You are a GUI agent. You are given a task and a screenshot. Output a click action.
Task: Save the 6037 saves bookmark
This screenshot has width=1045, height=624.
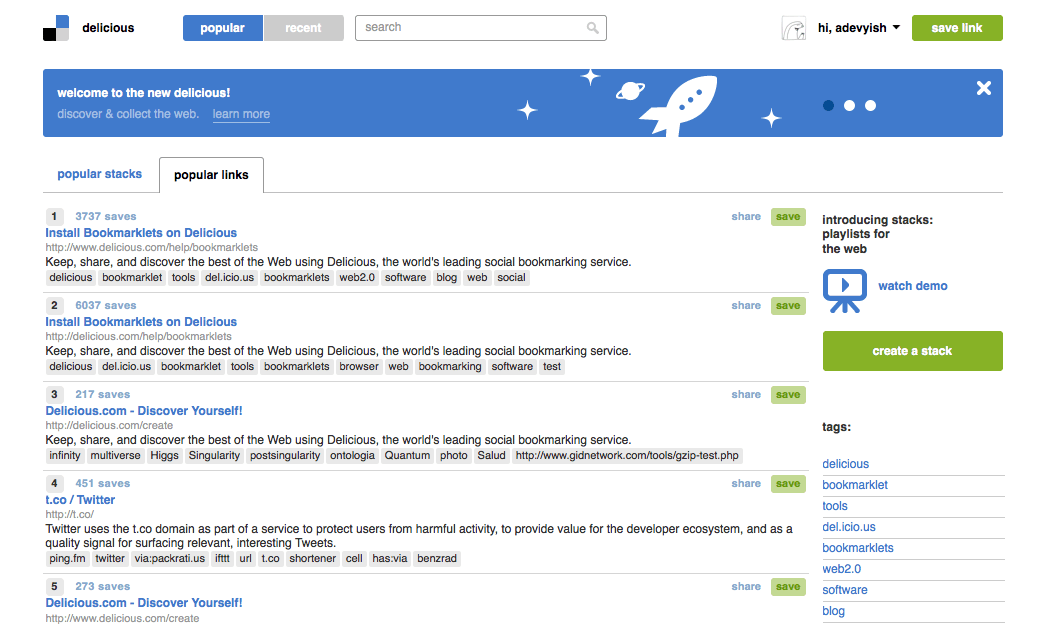coord(788,305)
